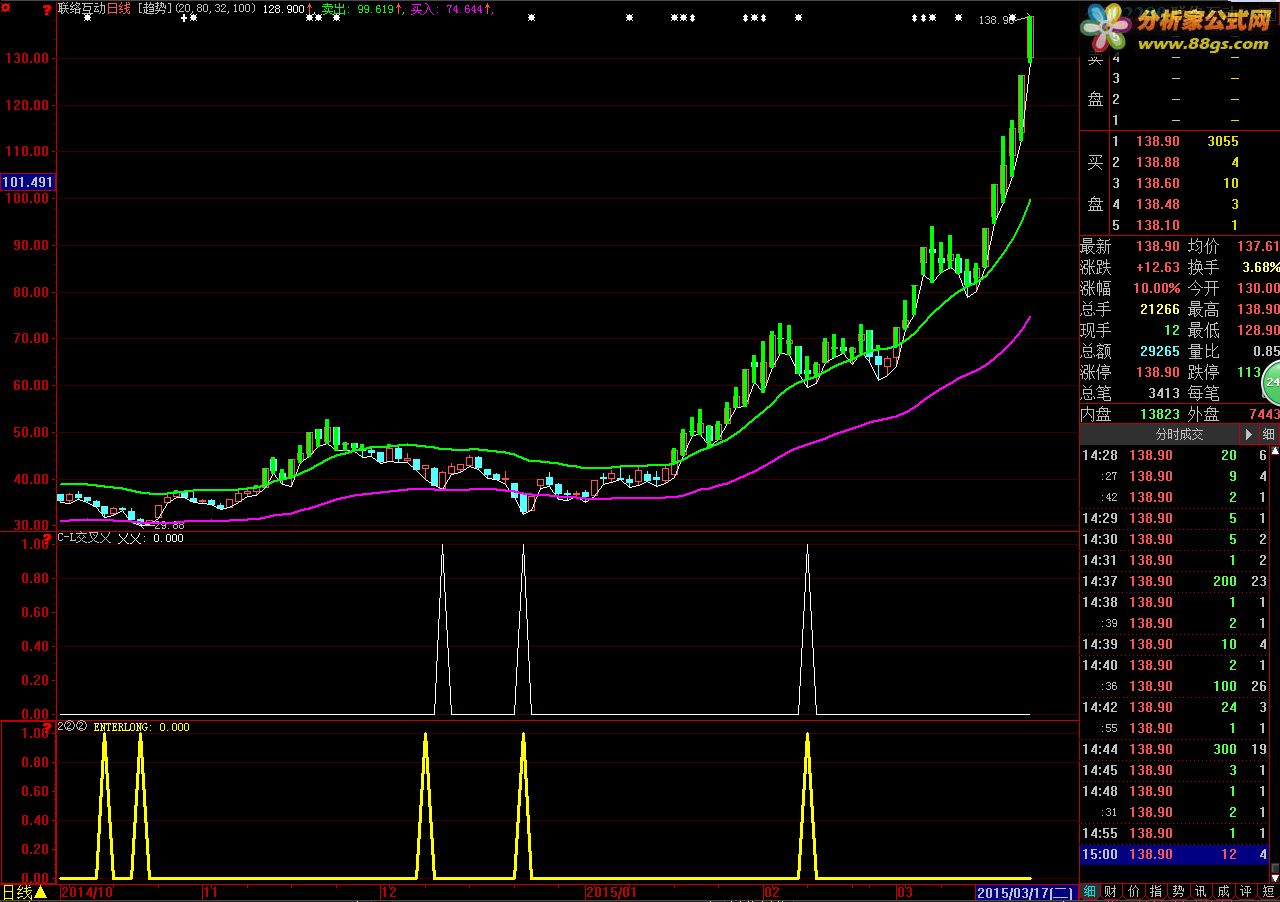The image size is (1280, 902).
Task: Switch to the 短 tab
Action: point(1268,891)
